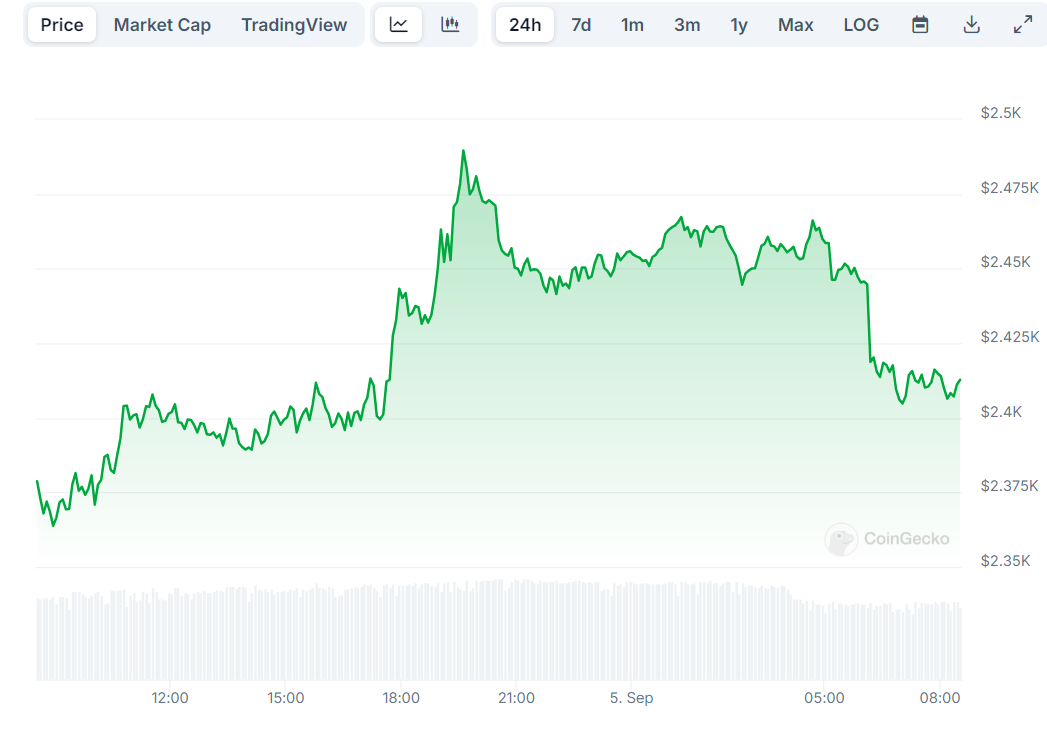Click the CoinGecko watermark logo
1047x731 pixels.
(887, 539)
